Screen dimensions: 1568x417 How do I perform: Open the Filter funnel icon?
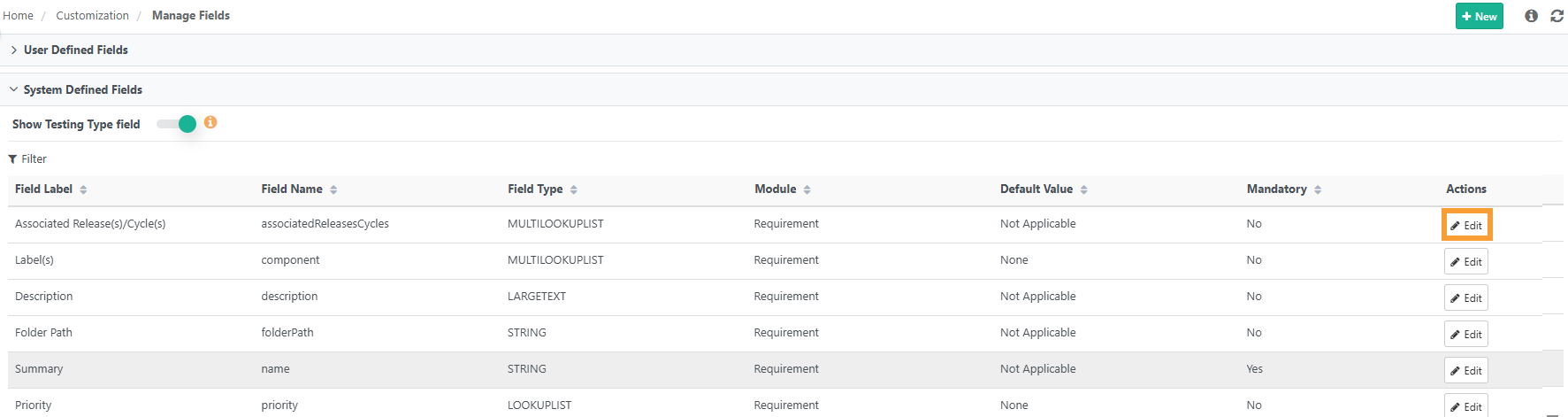pyautogui.click(x=12, y=159)
